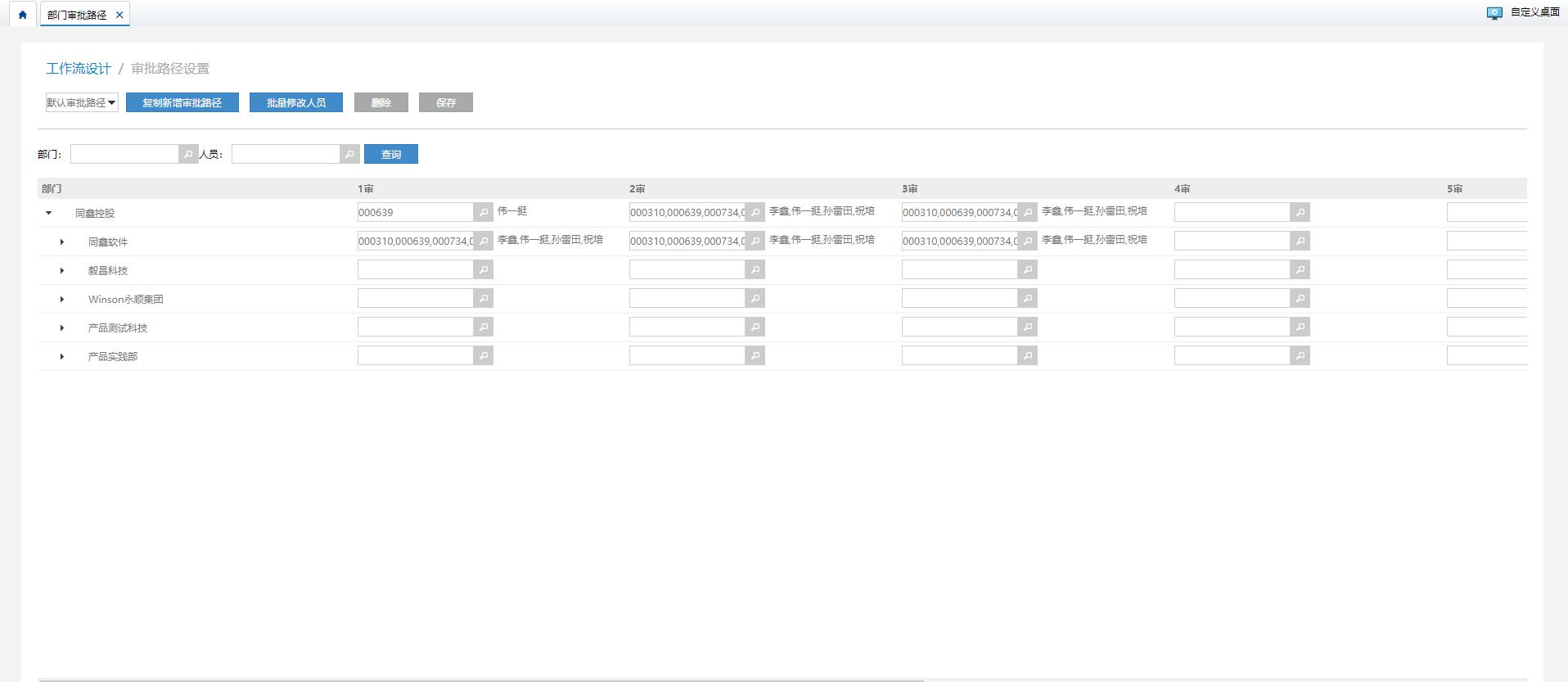Expand the 产品测试科技 department node
The width and height of the screenshot is (1568, 682).
click(x=62, y=327)
